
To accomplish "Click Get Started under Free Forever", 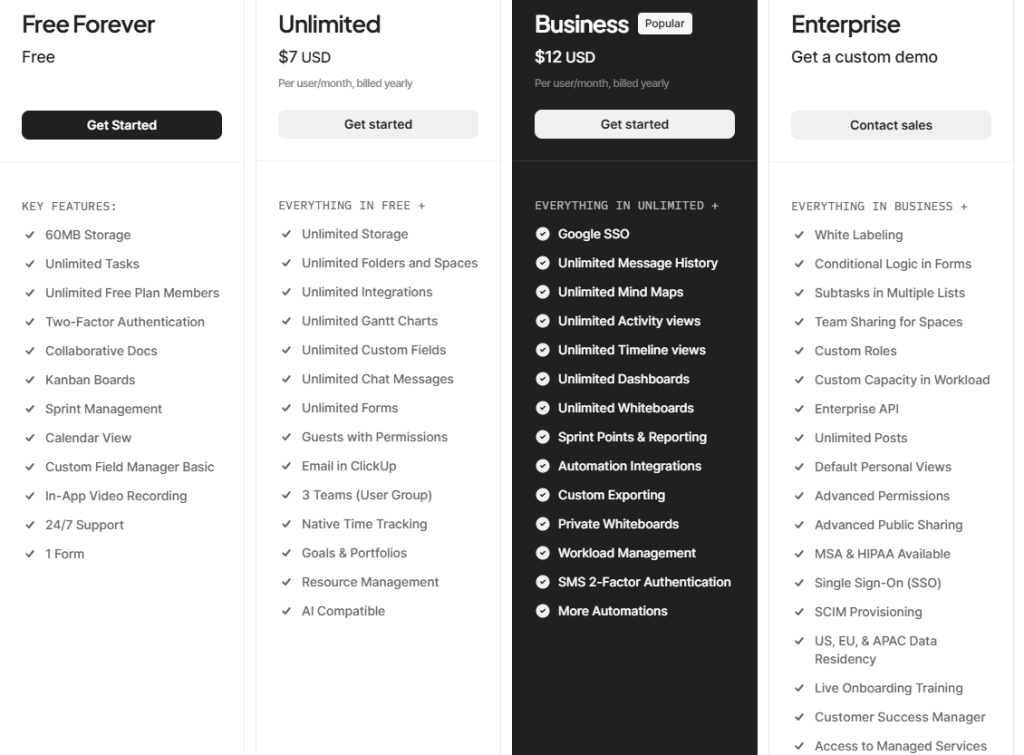I will [122, 125].
